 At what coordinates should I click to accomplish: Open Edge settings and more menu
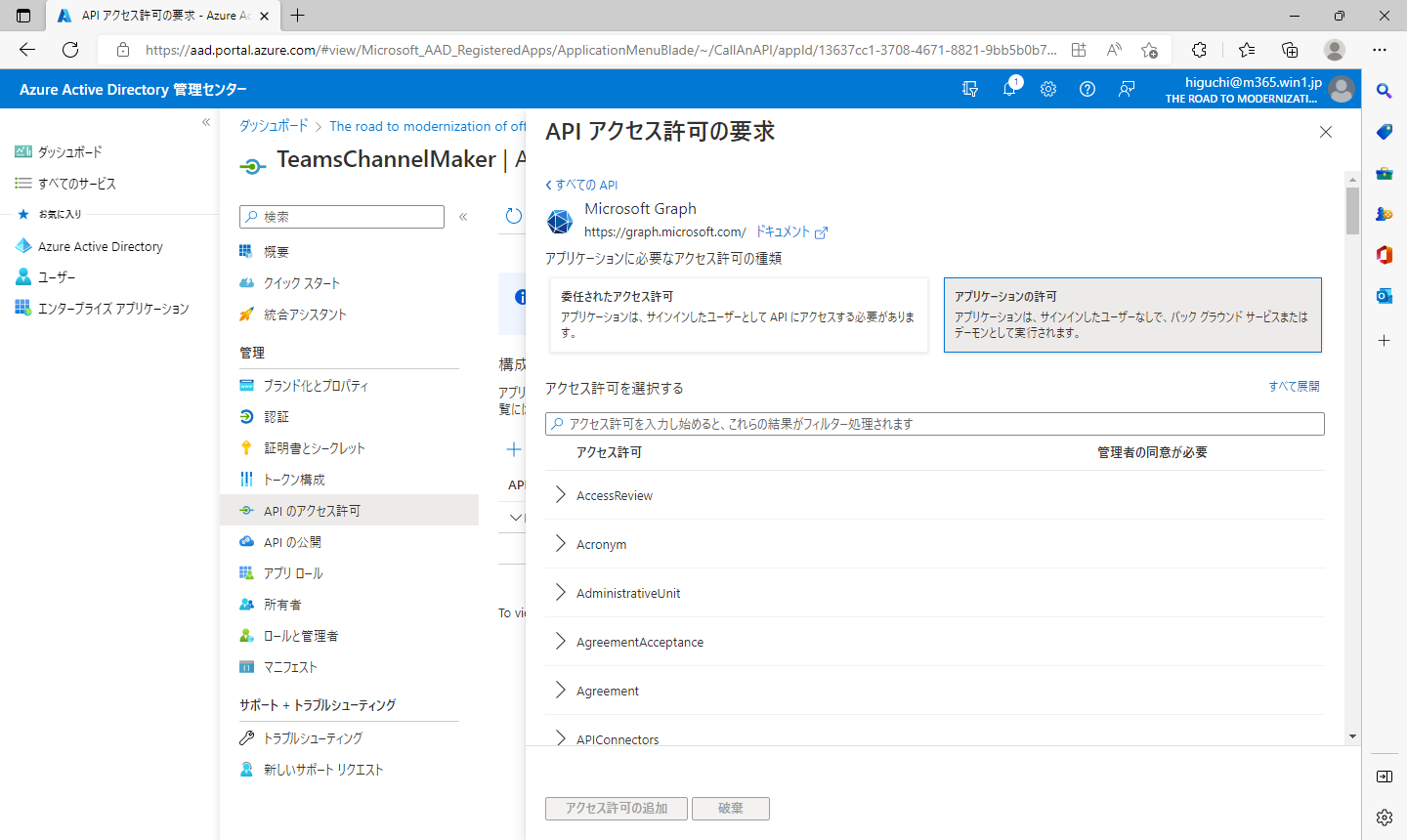(x=1380, y=50)
